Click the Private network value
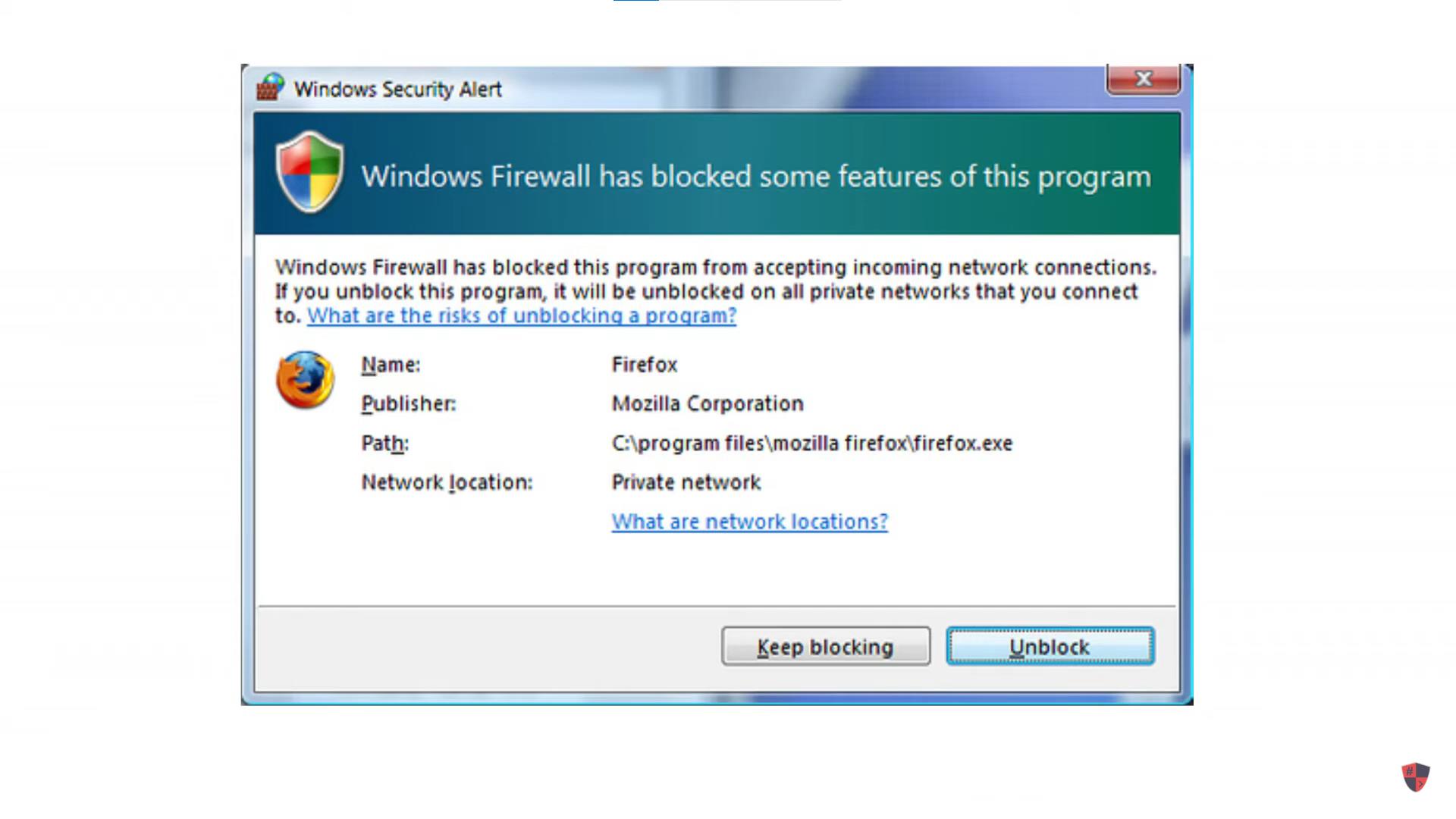The width and height of the screenshot is (1456, 819). click(x=686, y=482)
